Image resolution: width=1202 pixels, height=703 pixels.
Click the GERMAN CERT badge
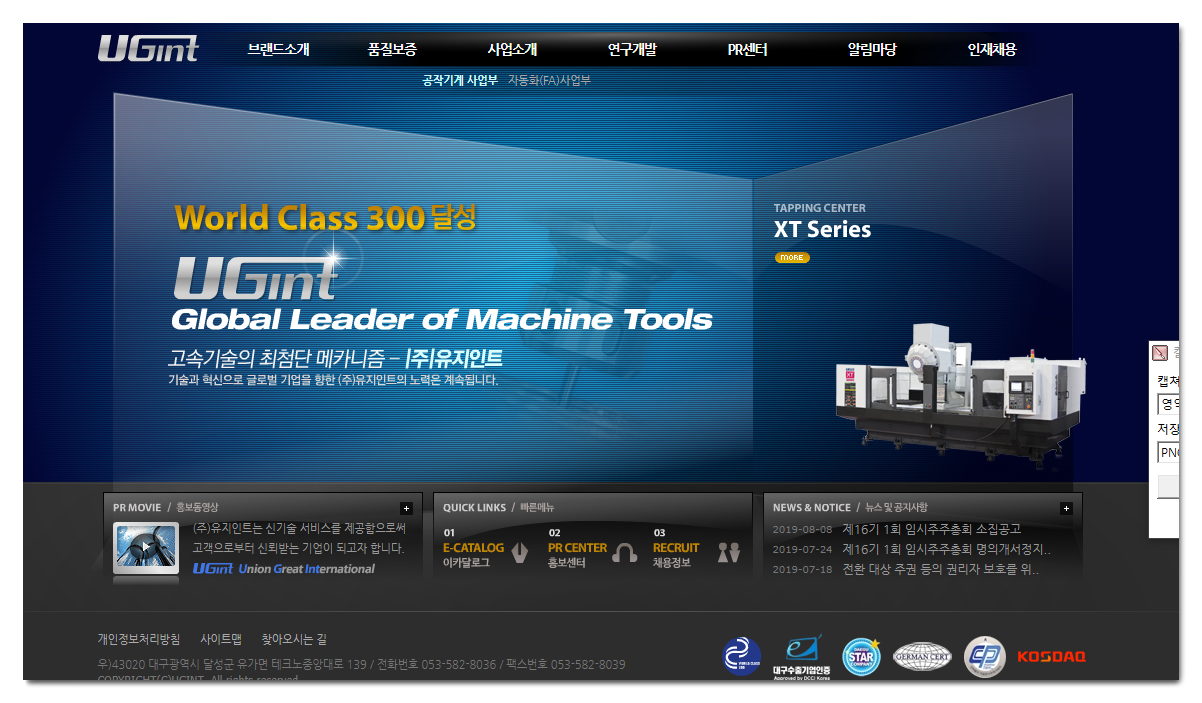tap(922, 657)
